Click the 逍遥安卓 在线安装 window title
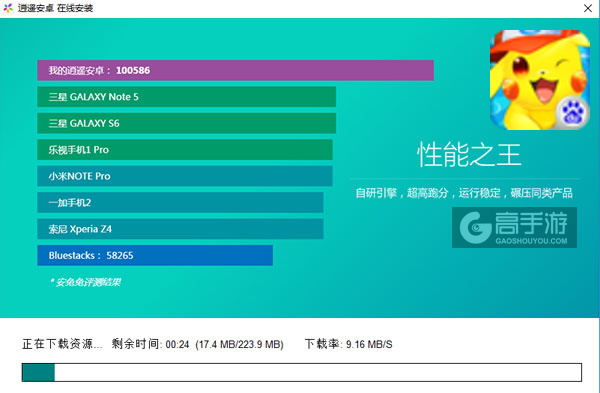 click(55, 8)
